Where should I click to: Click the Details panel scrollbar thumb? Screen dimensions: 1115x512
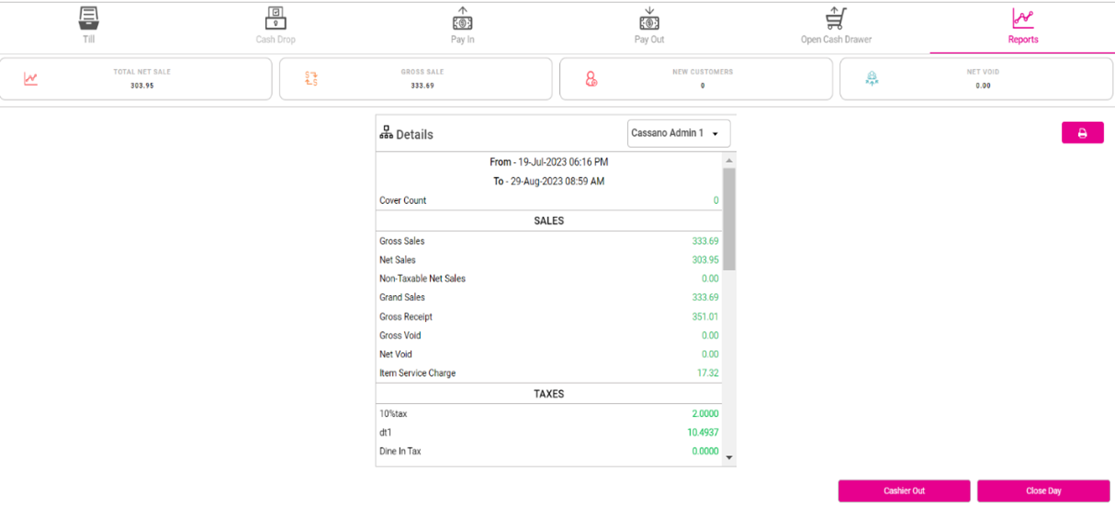[729, 218]
